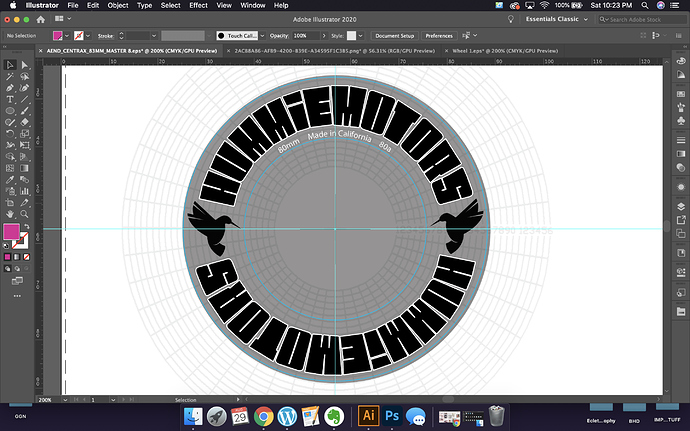Open the Type menu
690x431 pixels.
tap(144, 5)
